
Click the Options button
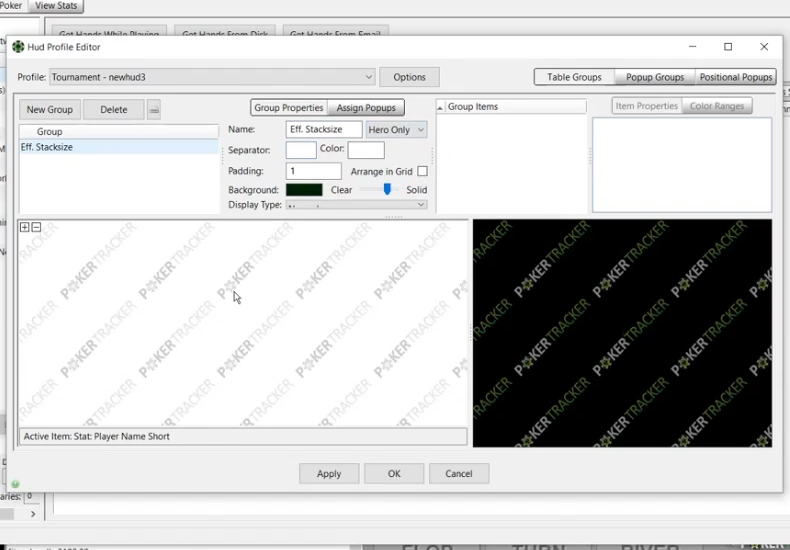click(x=409, y=77)
